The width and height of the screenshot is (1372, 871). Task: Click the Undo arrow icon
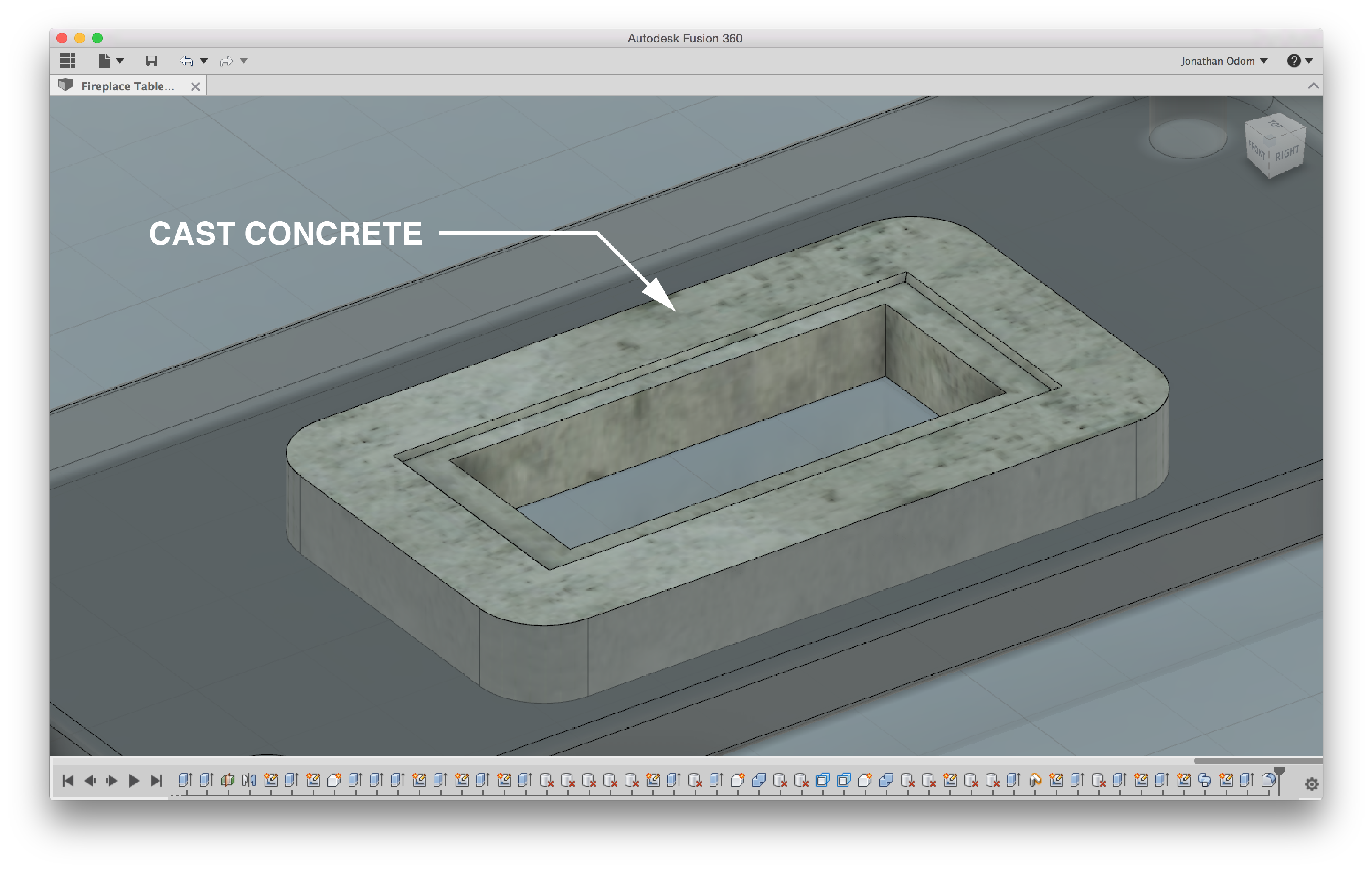click(186, 61)
